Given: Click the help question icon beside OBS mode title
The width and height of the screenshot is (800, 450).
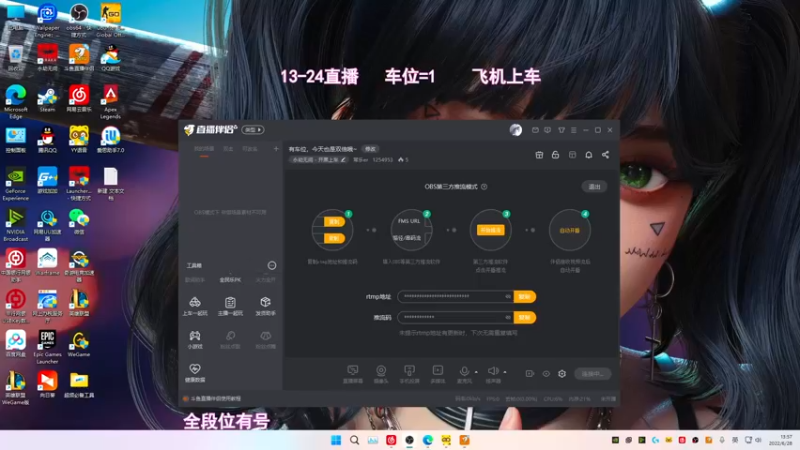Looking at the screenshot, I should [484, 187].
